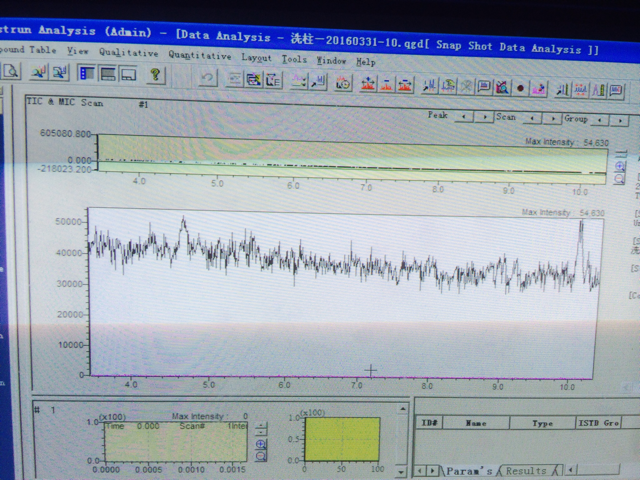Click the second chromatogram search toolbar icon

tap(60, 73)
